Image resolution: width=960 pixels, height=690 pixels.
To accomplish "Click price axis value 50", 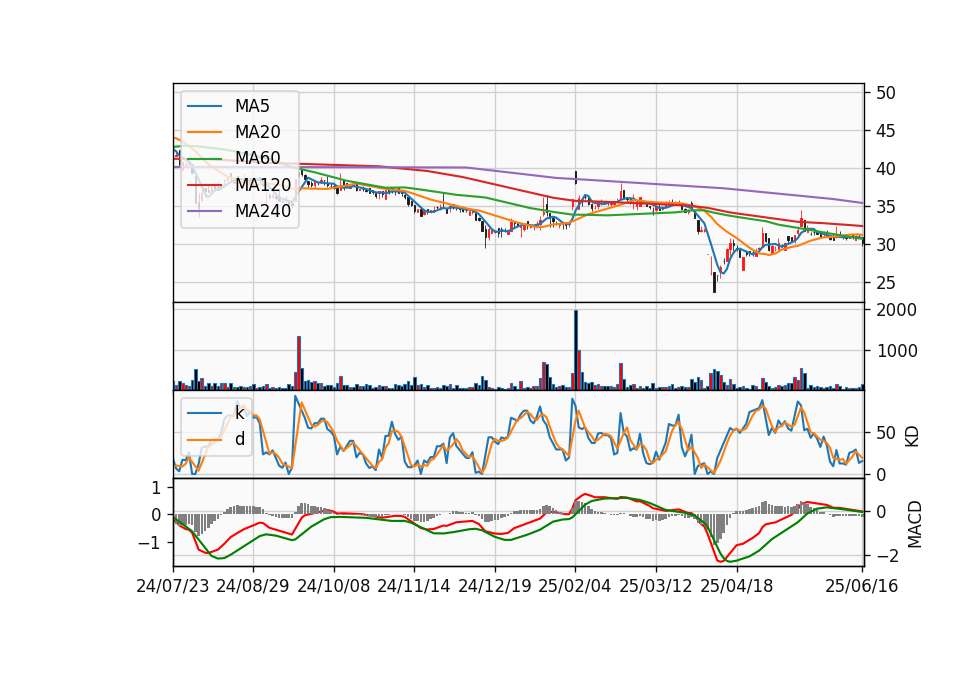I will coord(886,93).
